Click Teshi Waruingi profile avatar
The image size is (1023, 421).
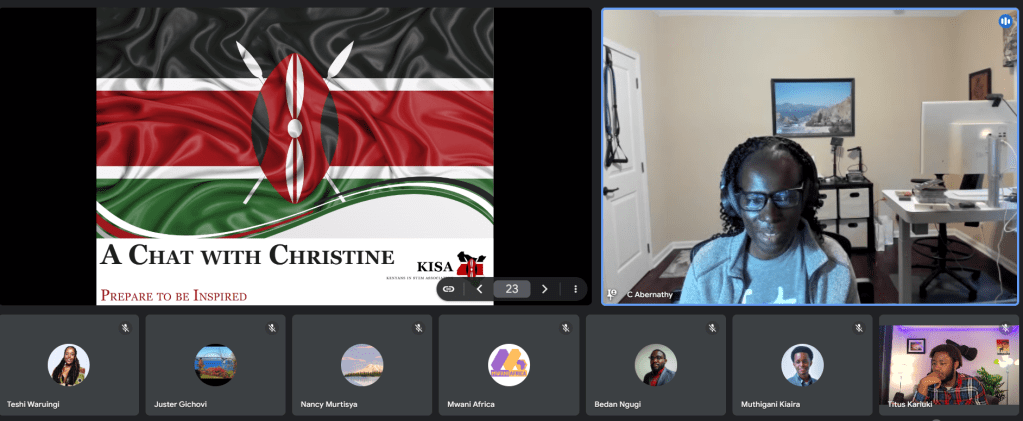click(x=69, y=365)
